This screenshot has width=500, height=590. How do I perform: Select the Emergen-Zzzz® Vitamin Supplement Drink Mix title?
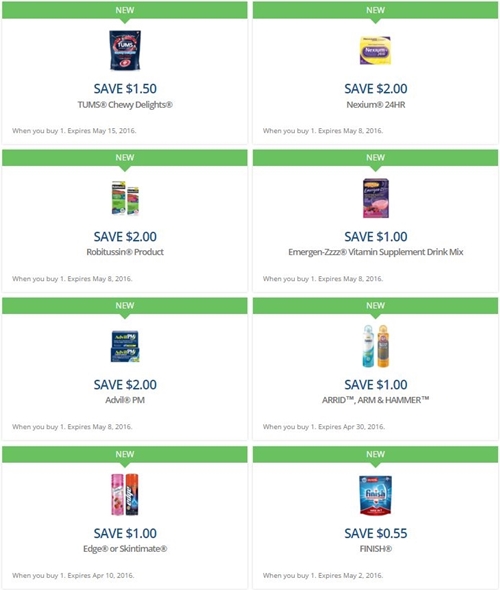point(375,252)
